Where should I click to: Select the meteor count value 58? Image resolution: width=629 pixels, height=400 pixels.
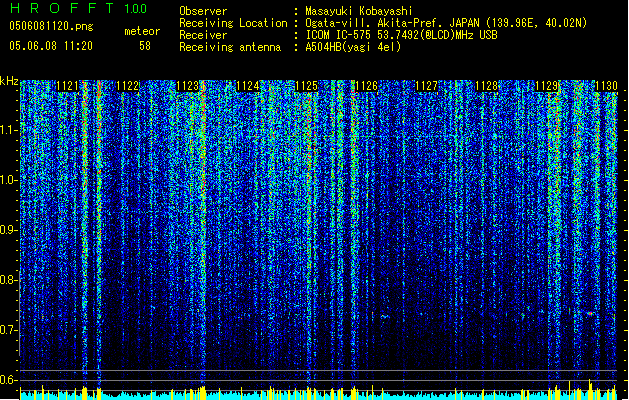(x=145, y=46)
